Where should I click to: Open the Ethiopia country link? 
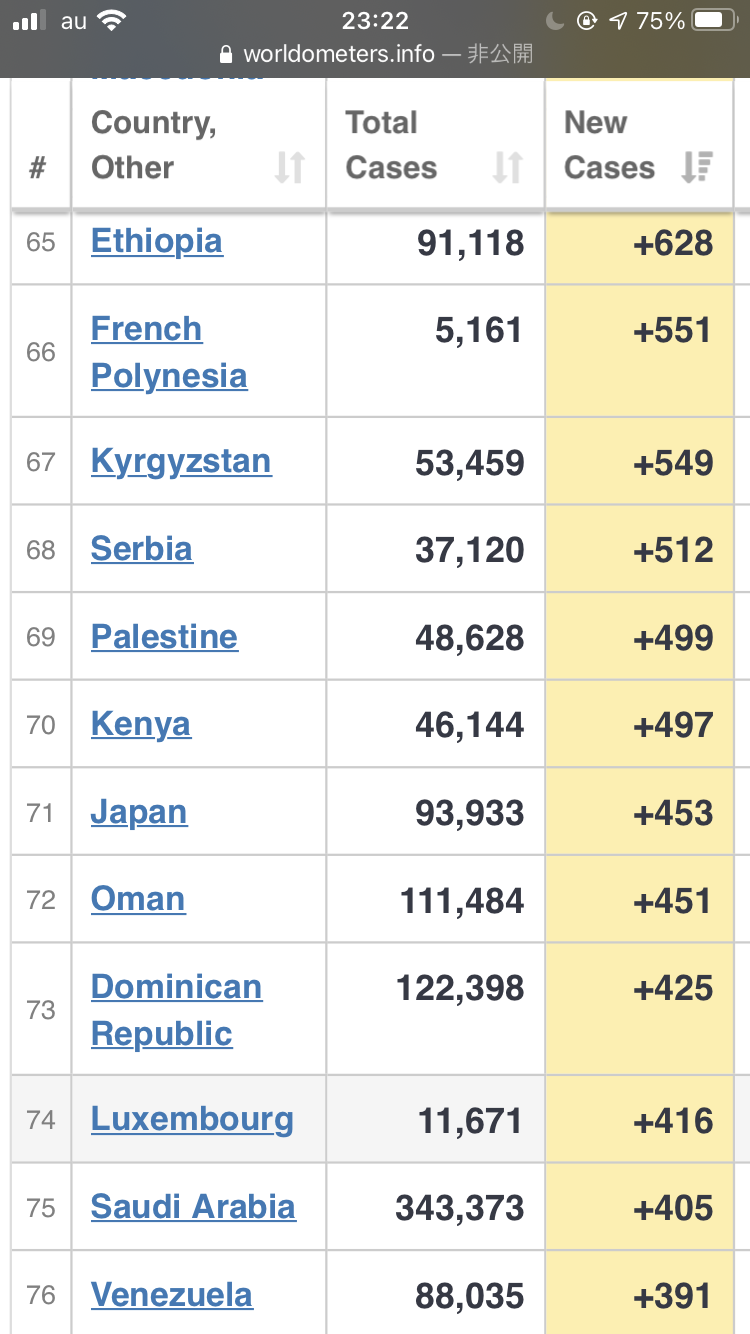[x=157, y=242]
